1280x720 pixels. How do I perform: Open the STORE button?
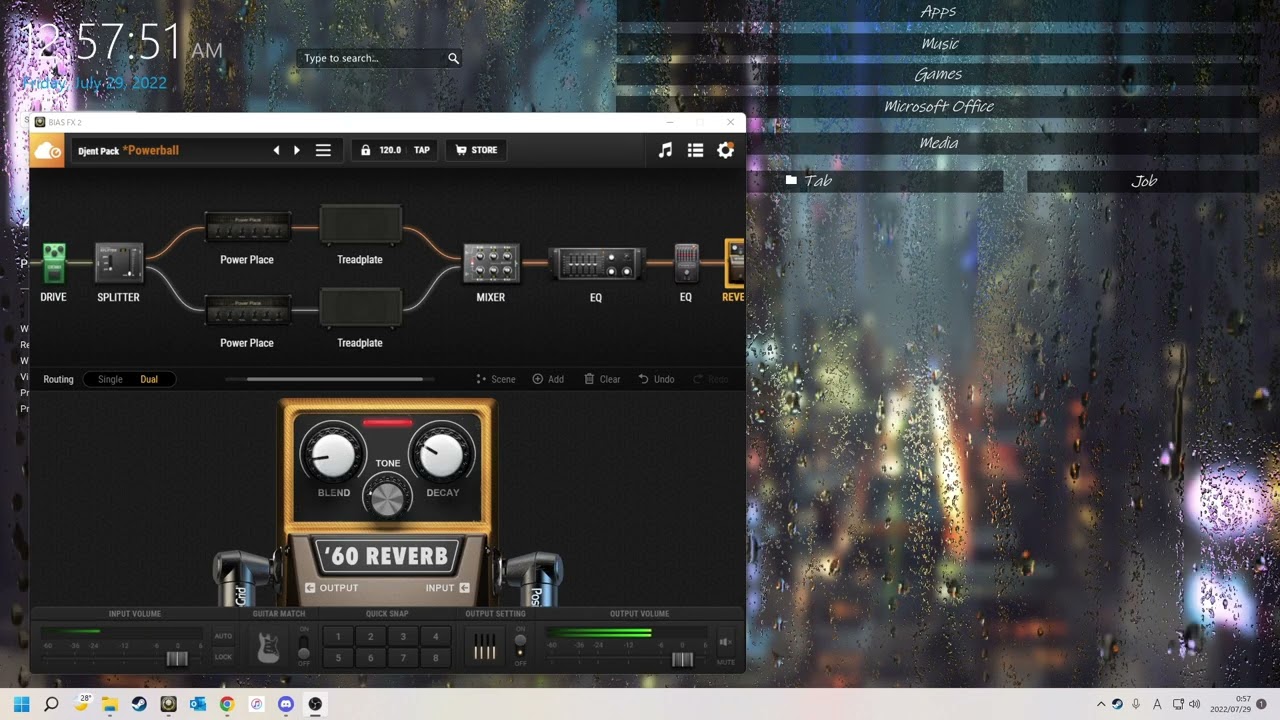[476, 150]
